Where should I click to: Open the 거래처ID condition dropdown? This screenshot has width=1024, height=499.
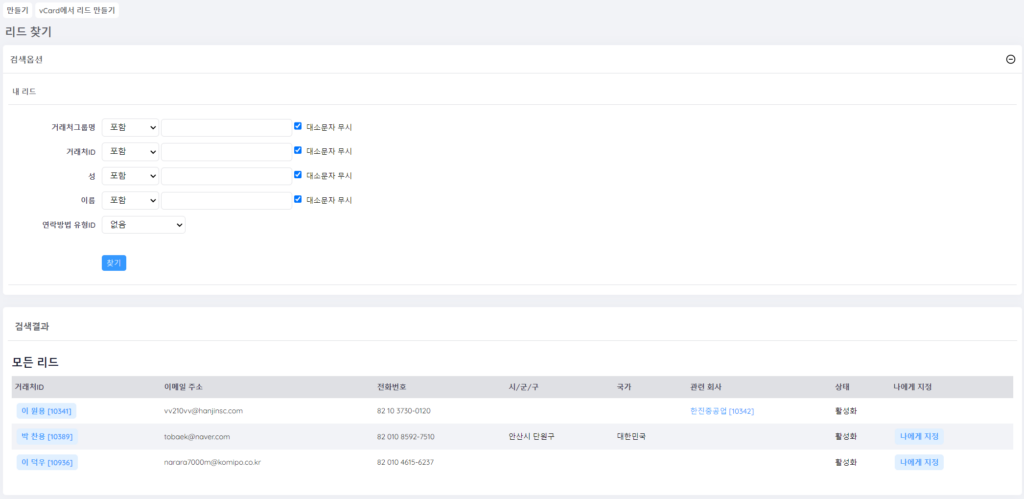[x=130, y=152]
